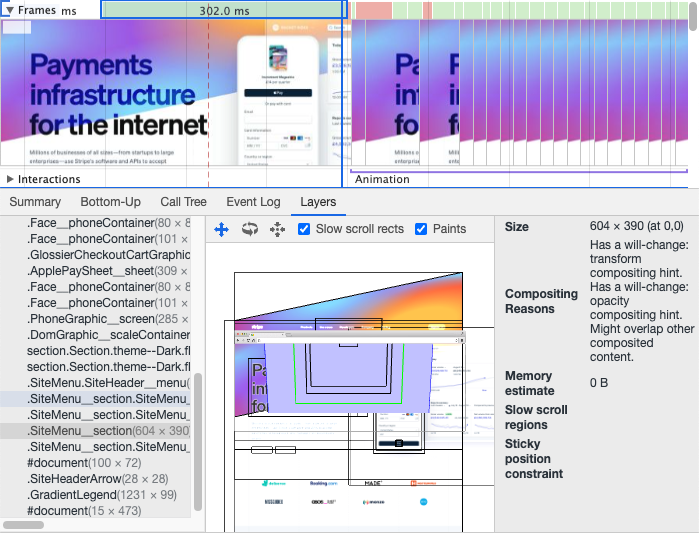Screen dimensions: 699x533
Task: Click the layer tree vertical scrollbar
Action: tap(198, 441)
